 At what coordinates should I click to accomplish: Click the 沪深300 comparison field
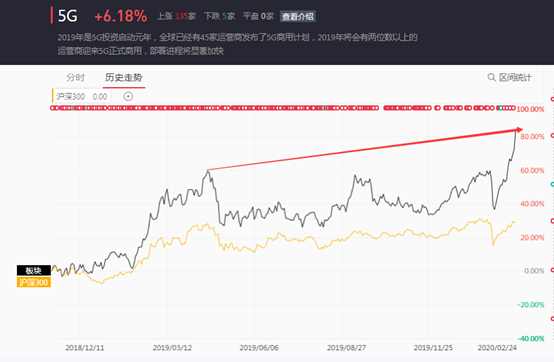[x=82, y=96]
